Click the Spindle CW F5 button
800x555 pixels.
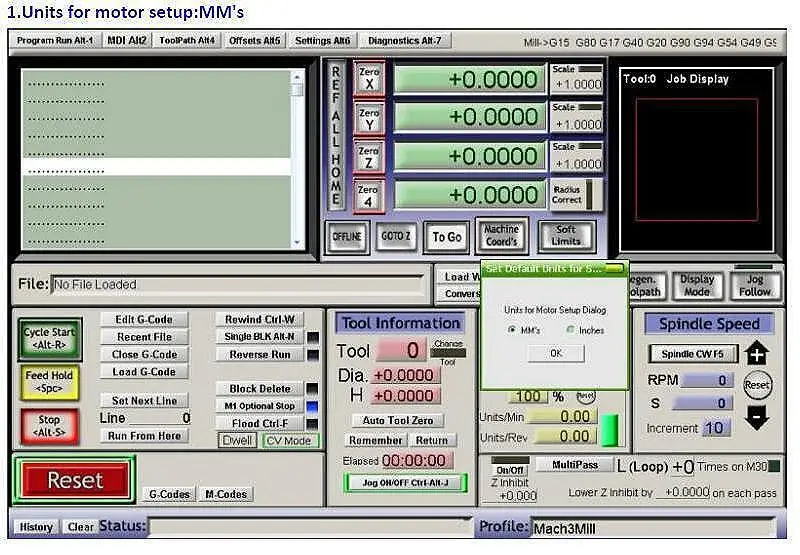click(x=693, y=354)
